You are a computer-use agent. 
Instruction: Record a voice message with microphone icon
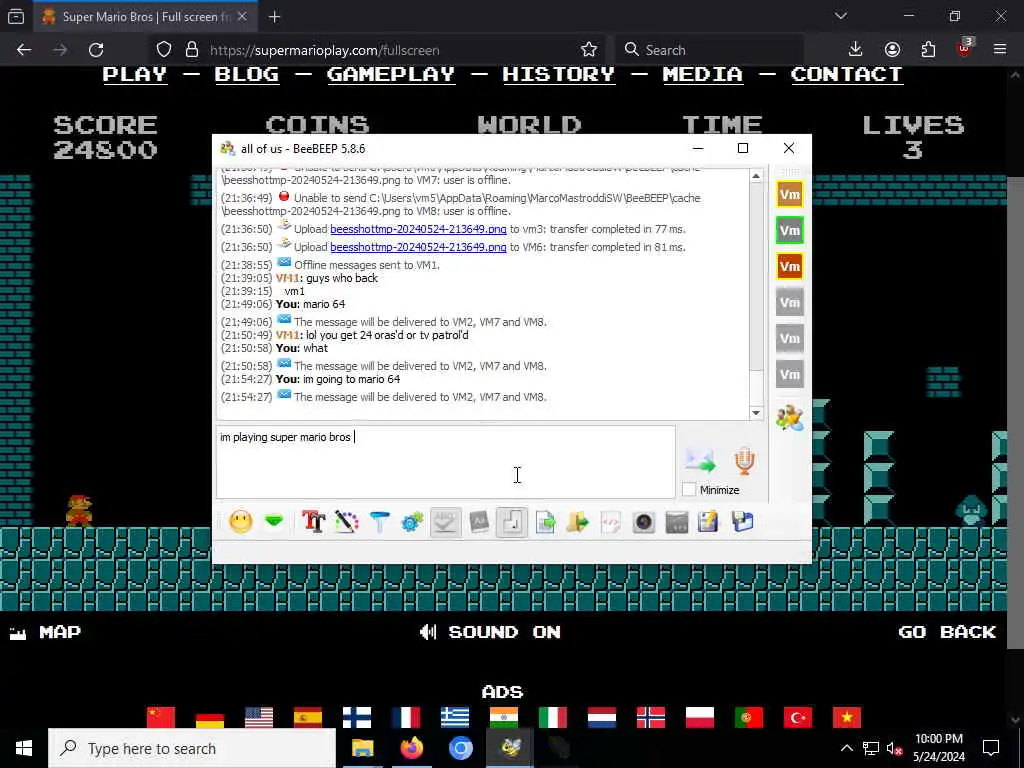(x=744, y=461)
